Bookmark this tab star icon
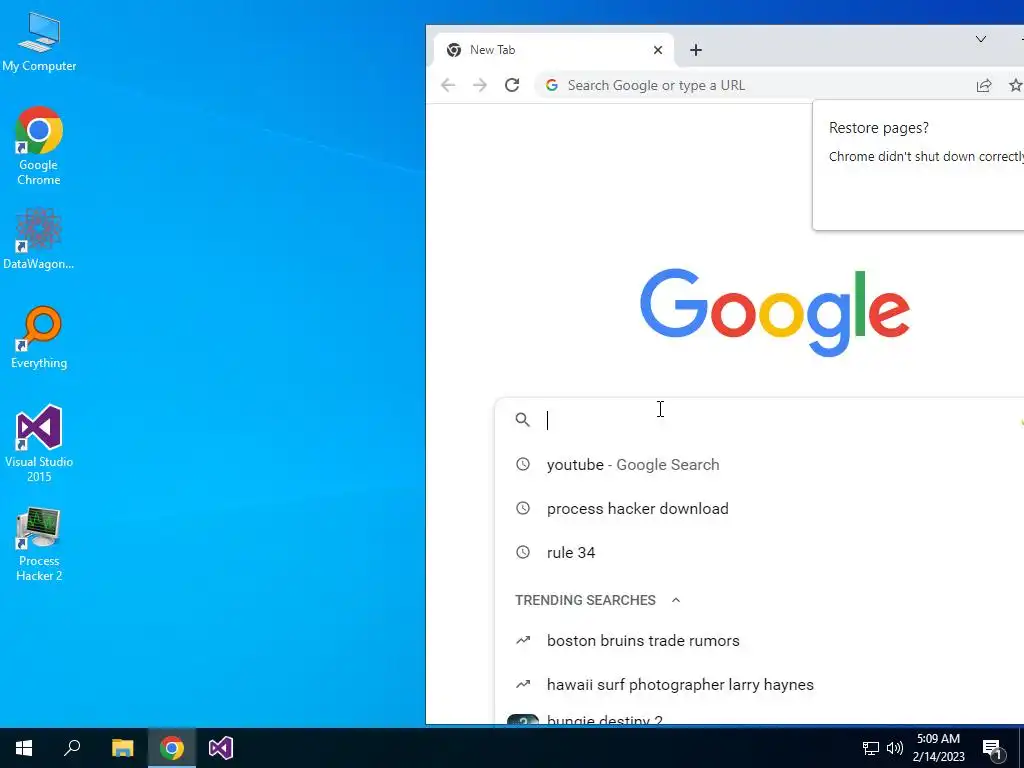 (x=1016, y=86)
